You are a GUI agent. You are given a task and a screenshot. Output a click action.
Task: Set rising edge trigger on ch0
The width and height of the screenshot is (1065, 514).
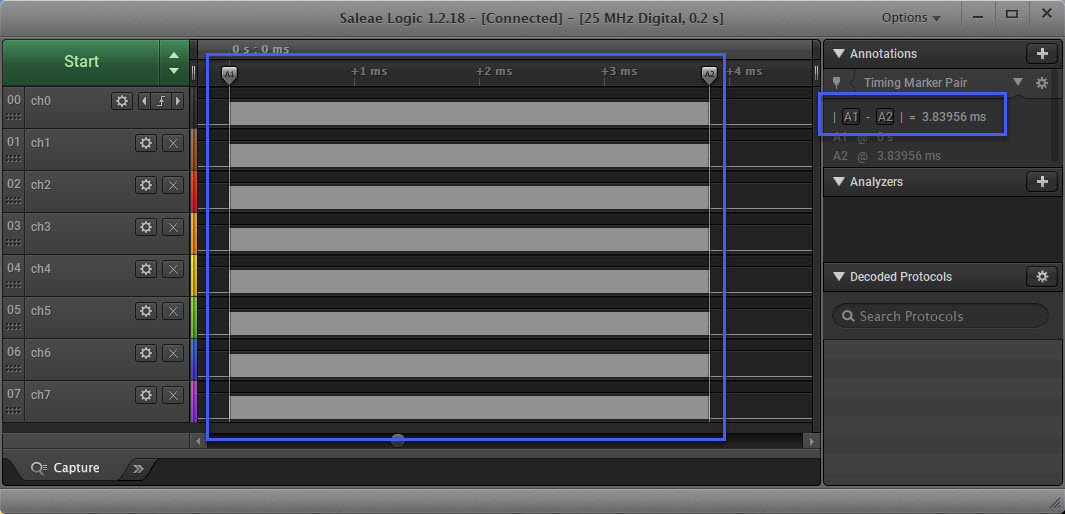tap(160, 101)
